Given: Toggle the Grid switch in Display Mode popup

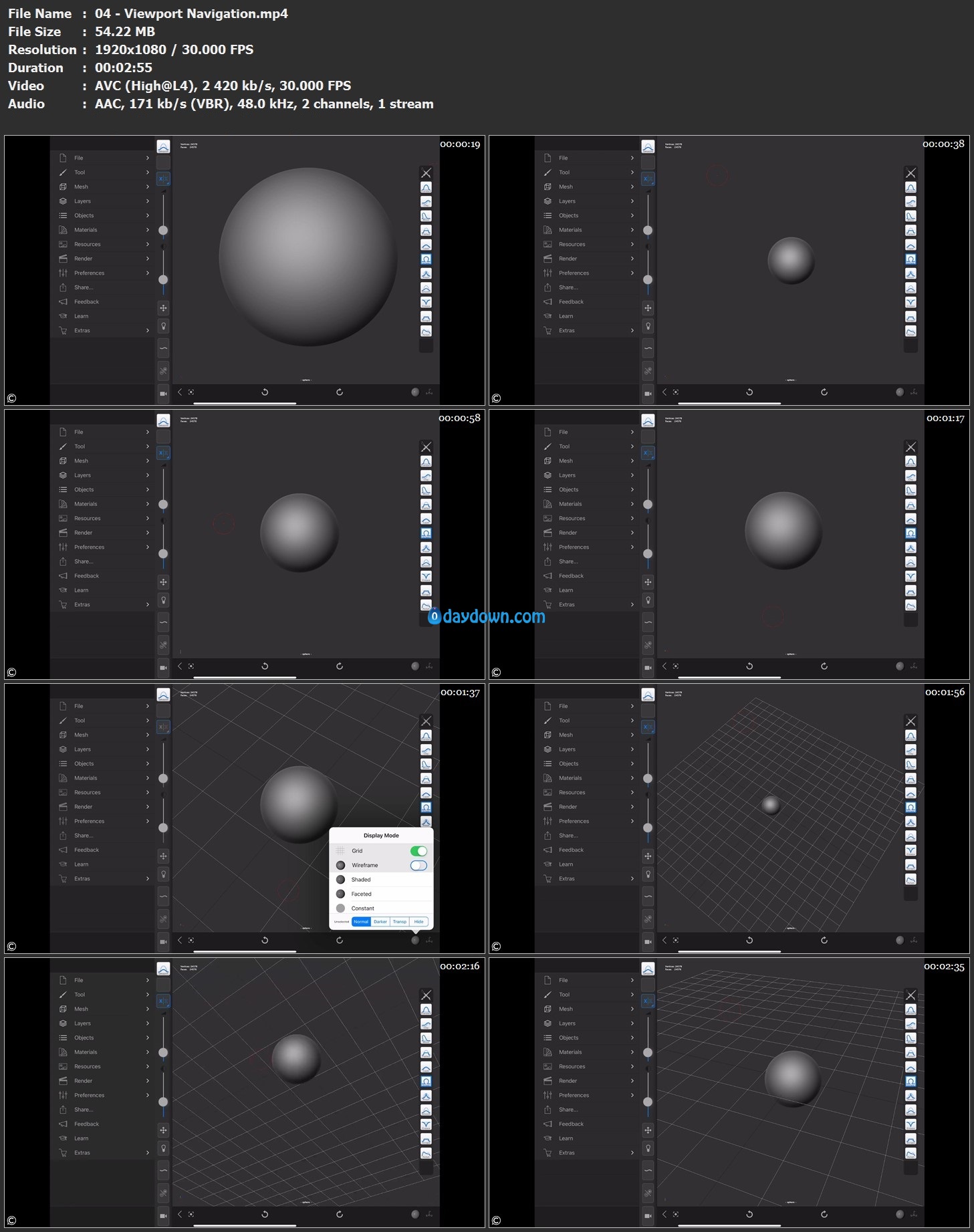Looking at the screenshot, I should tap(418, 851).
